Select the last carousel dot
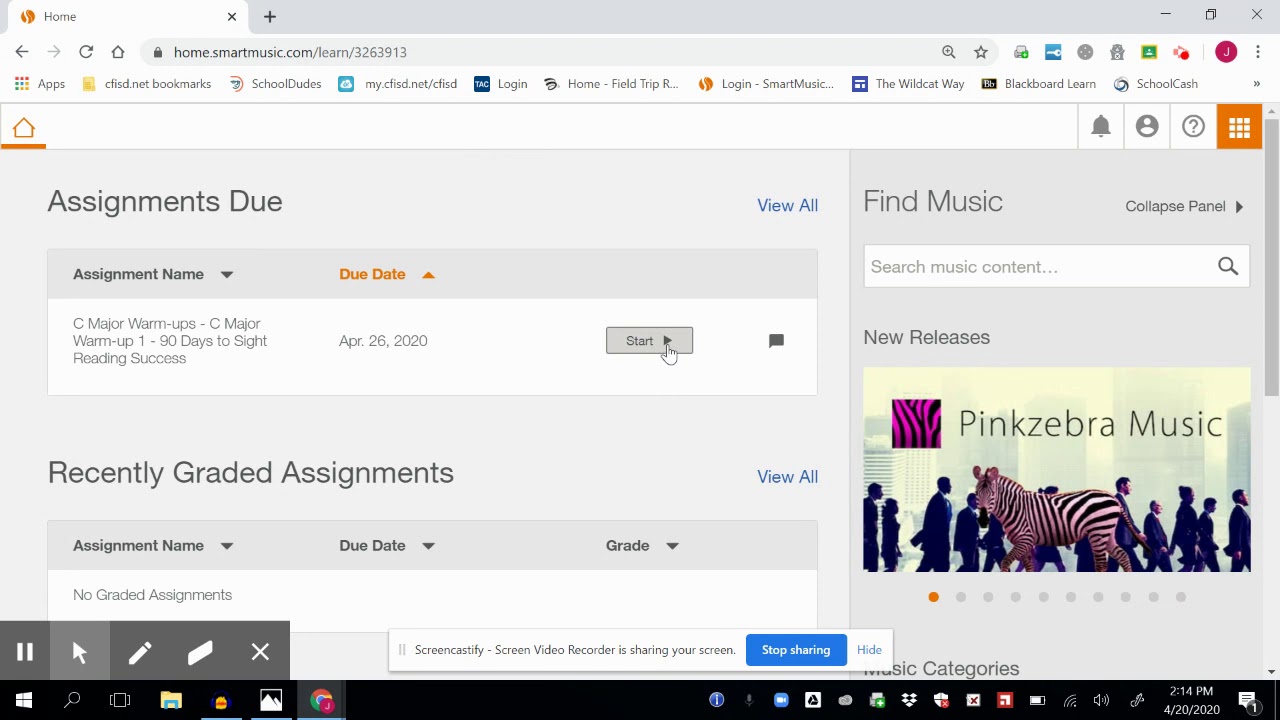The height and width of the screenshot is (720, 1280). [1181, 597]
